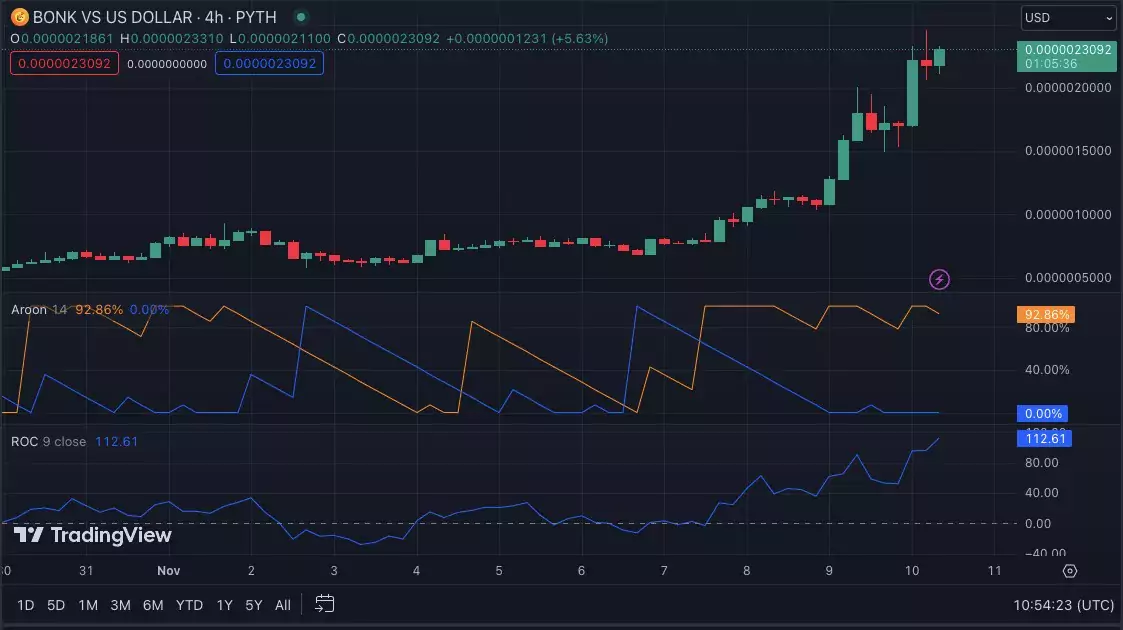Choose the YTD time range
The width and height of the screenshot is (1123, 630).
click(x=189, y=605)
